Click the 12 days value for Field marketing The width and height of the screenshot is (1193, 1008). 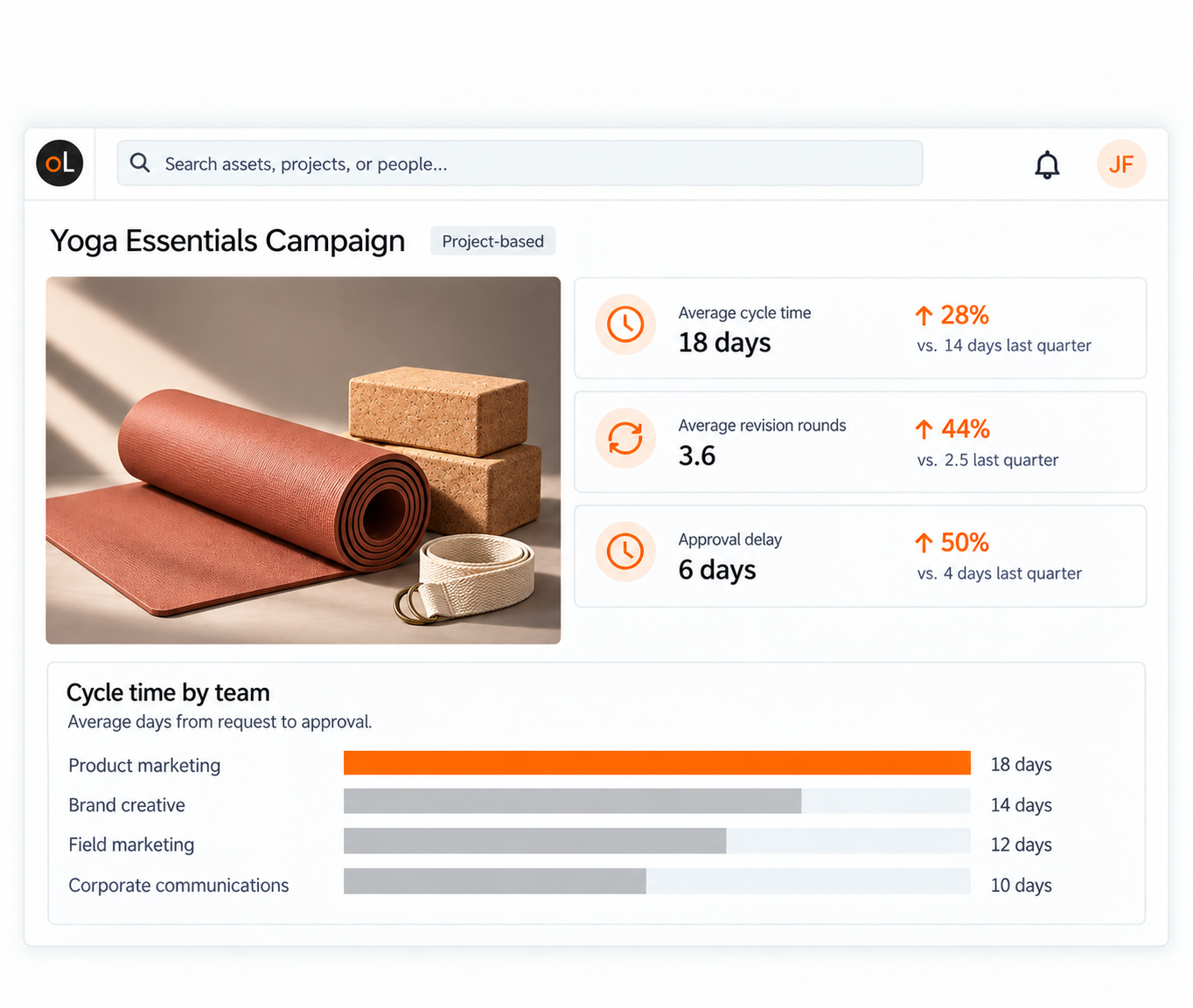click(x=1021, y=845)
